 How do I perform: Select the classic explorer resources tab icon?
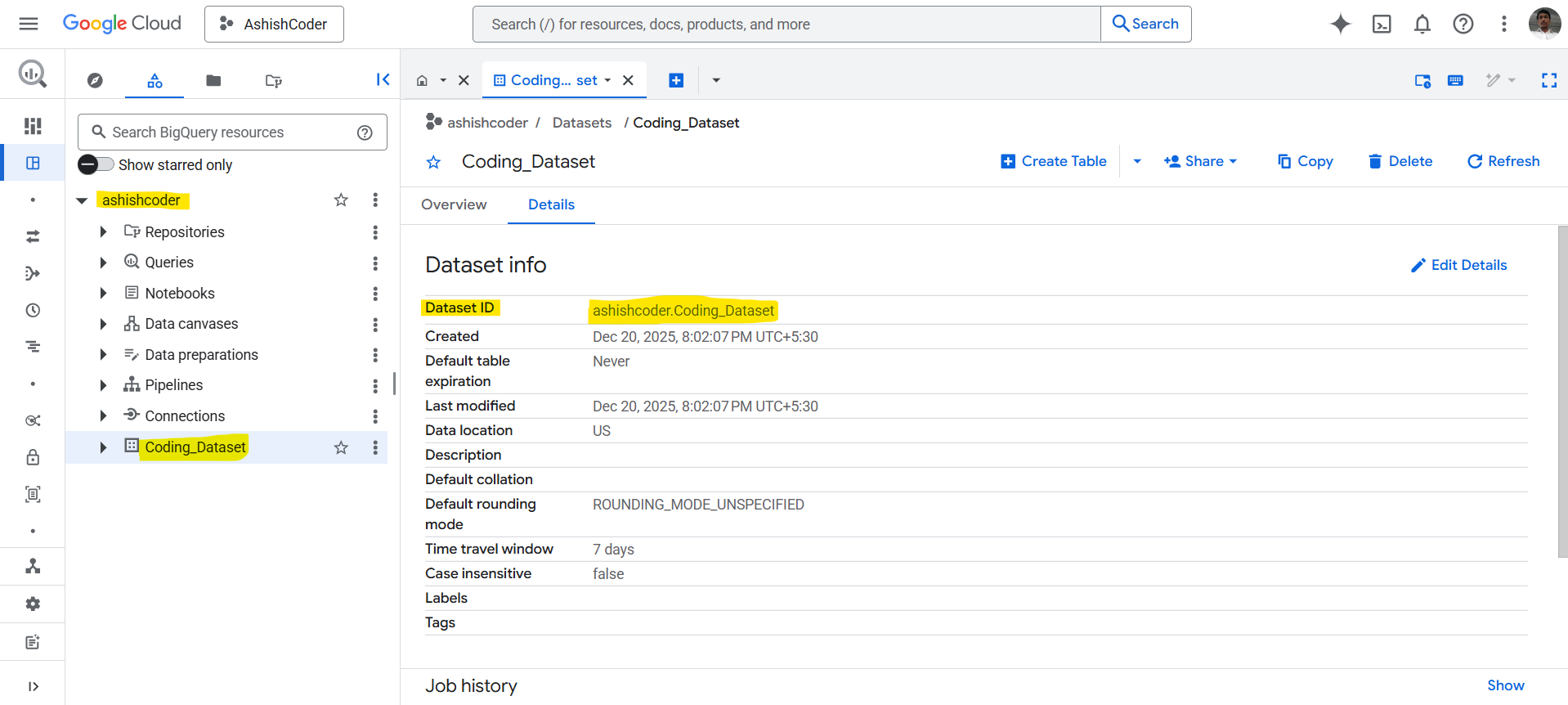coord(155,80)
